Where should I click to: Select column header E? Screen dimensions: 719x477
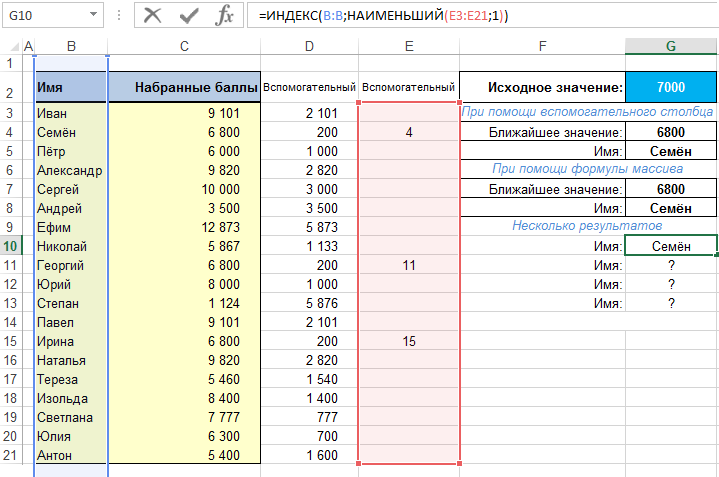(409, 47)
